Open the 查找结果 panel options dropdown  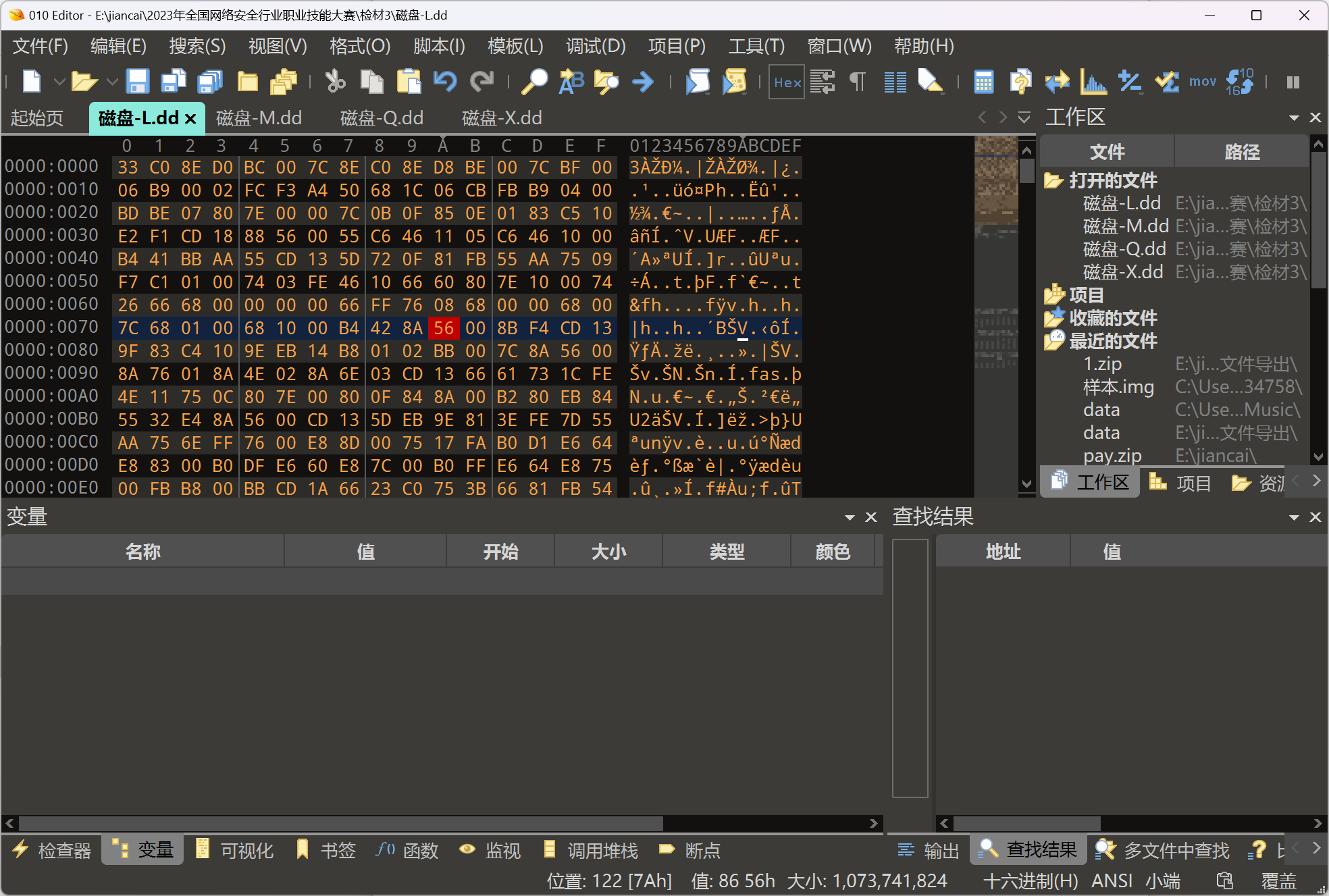click(x=1294, y=517)
